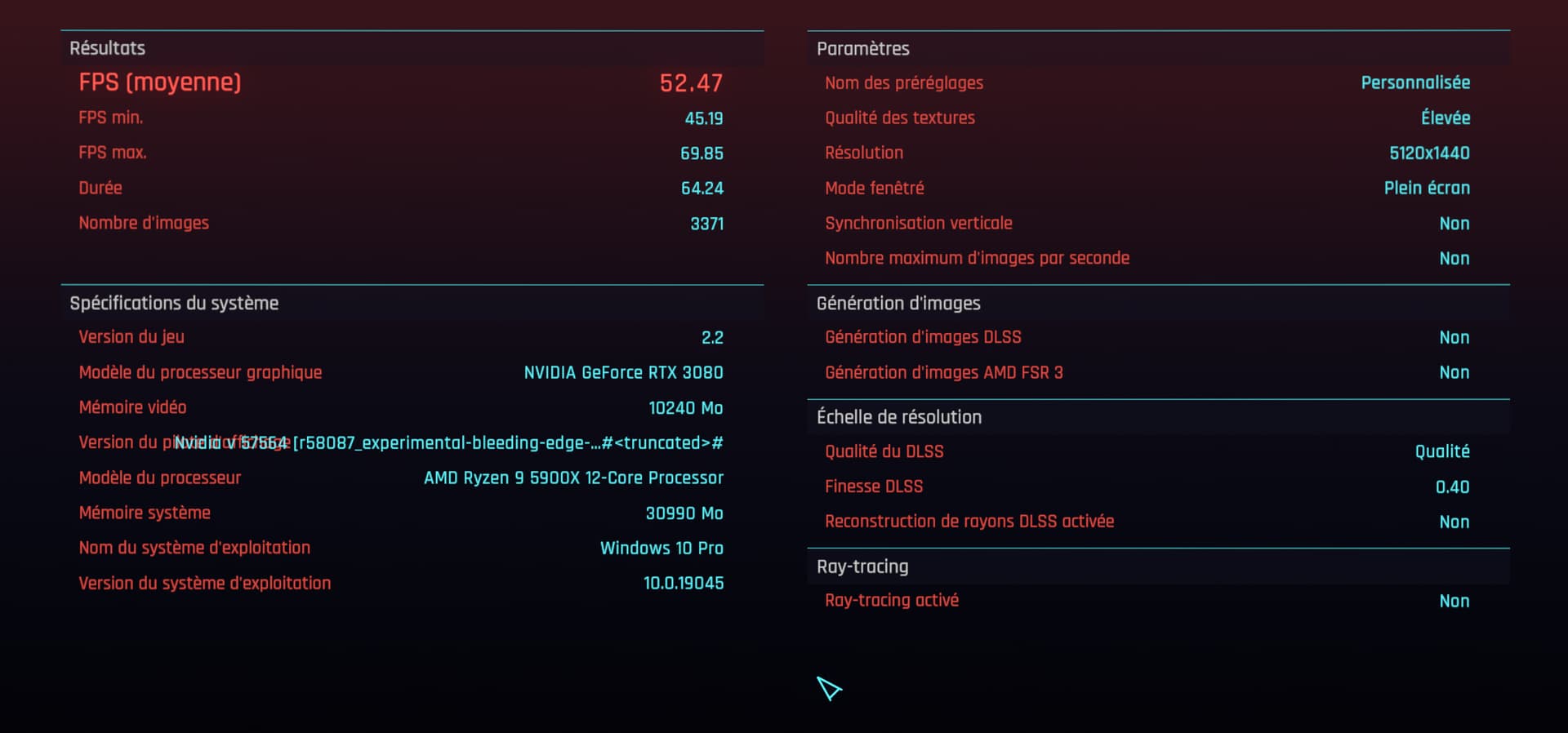Select the Résultats section header
Screen dimensions: 1568x733
coord(107,48)
